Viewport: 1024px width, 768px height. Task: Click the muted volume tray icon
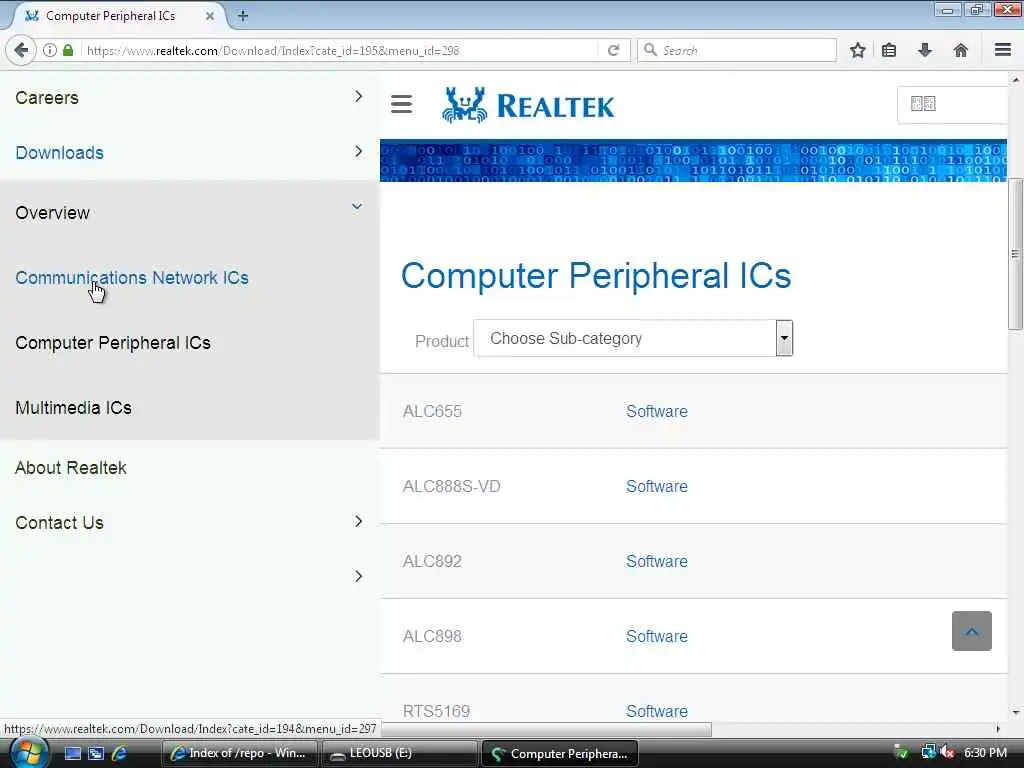click(x=948, y=753)
